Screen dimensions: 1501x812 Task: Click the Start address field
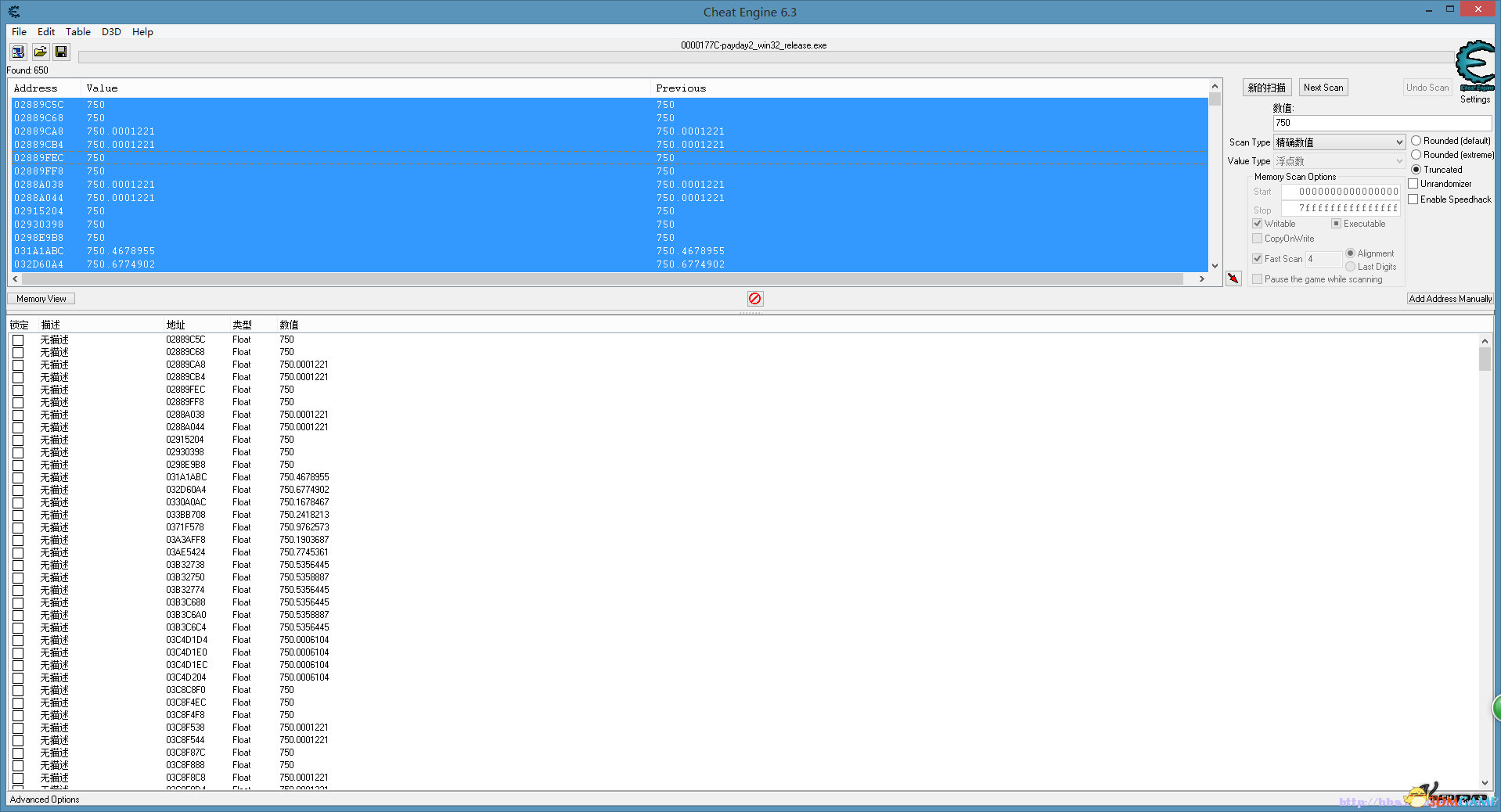(1341, 192)
